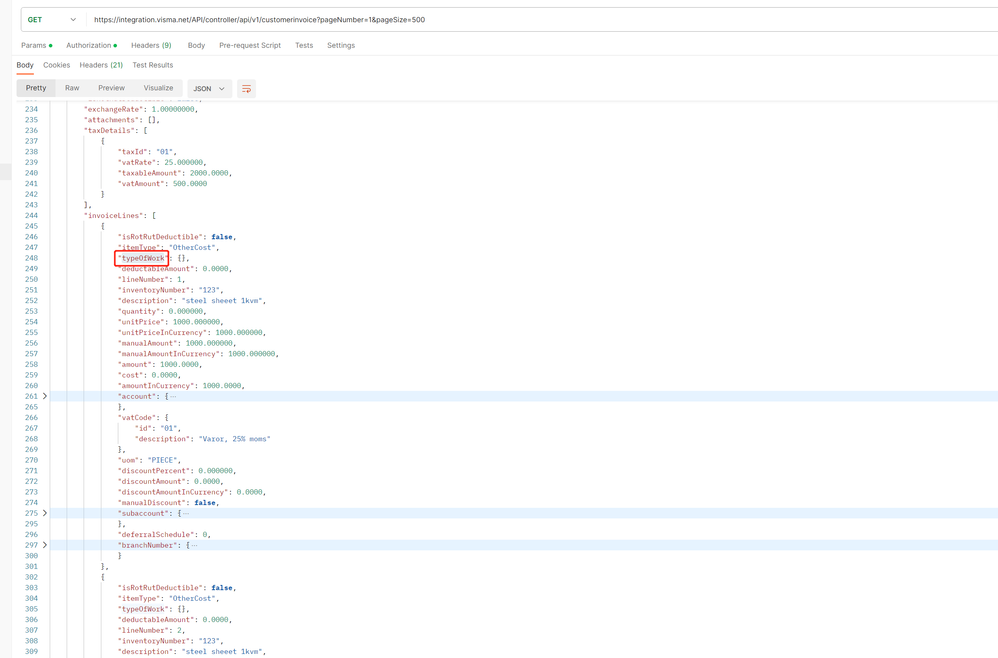Viewport: 998px width, 658px height.
Task: Expand the collapsed account object
Action: pyautogui.click(x=45, y=396)
